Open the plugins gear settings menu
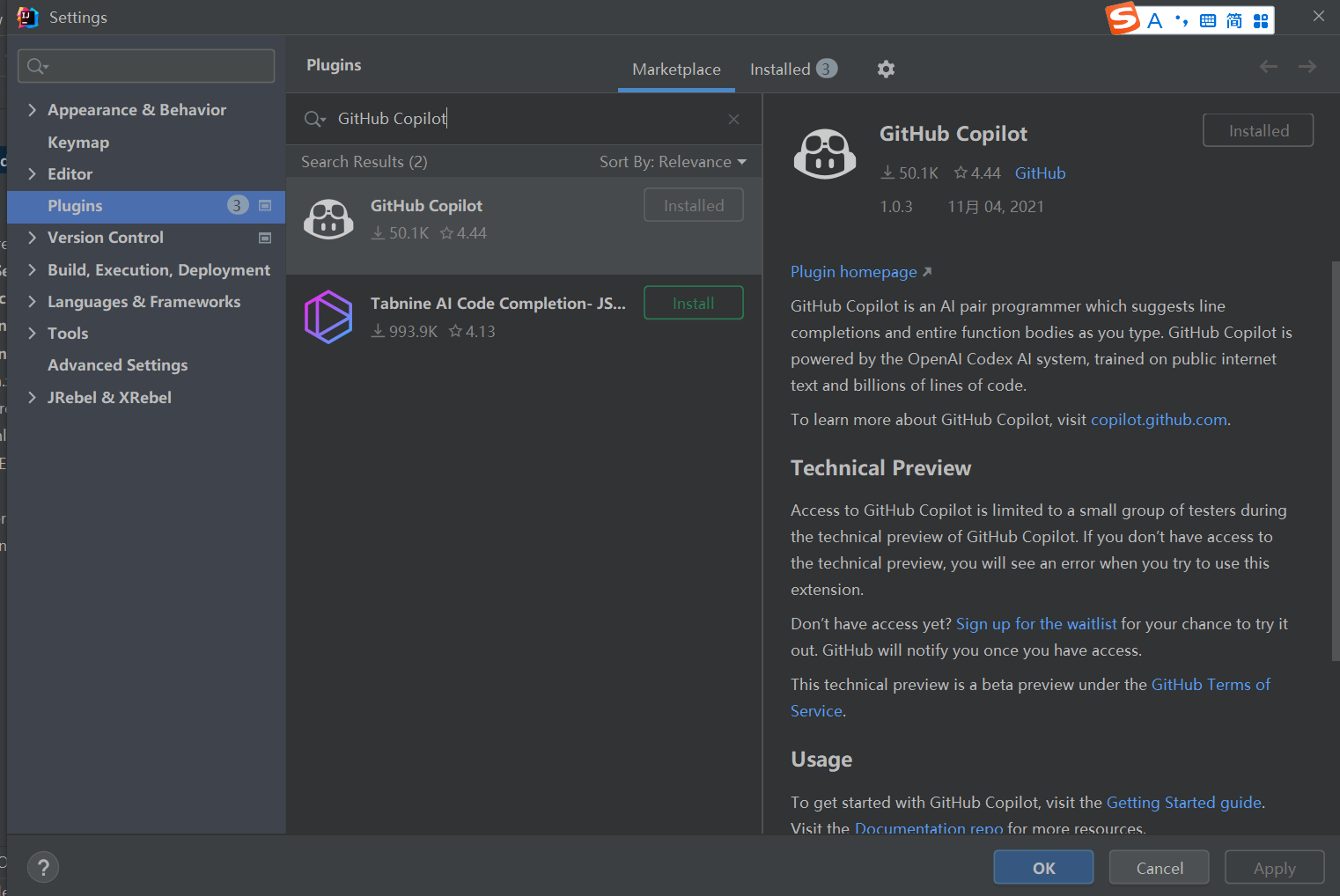 pyautogui.click(x=886, y=69)
